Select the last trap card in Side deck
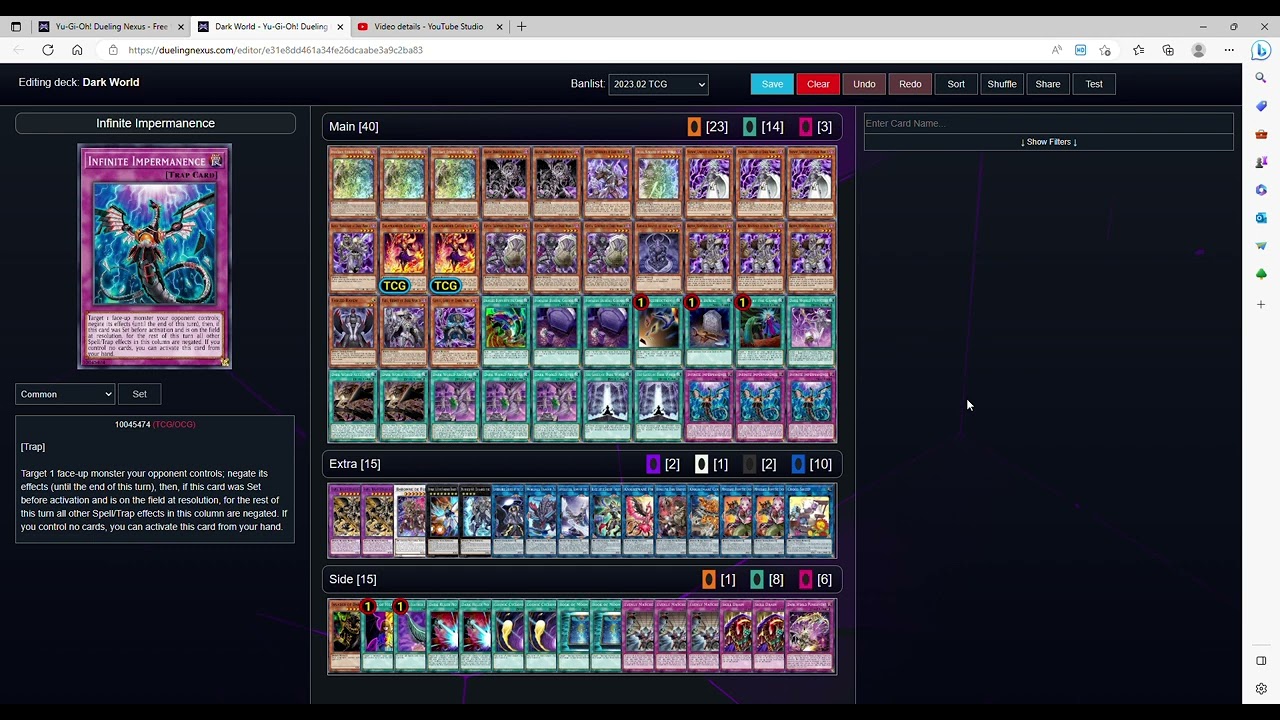 (808, 636)
